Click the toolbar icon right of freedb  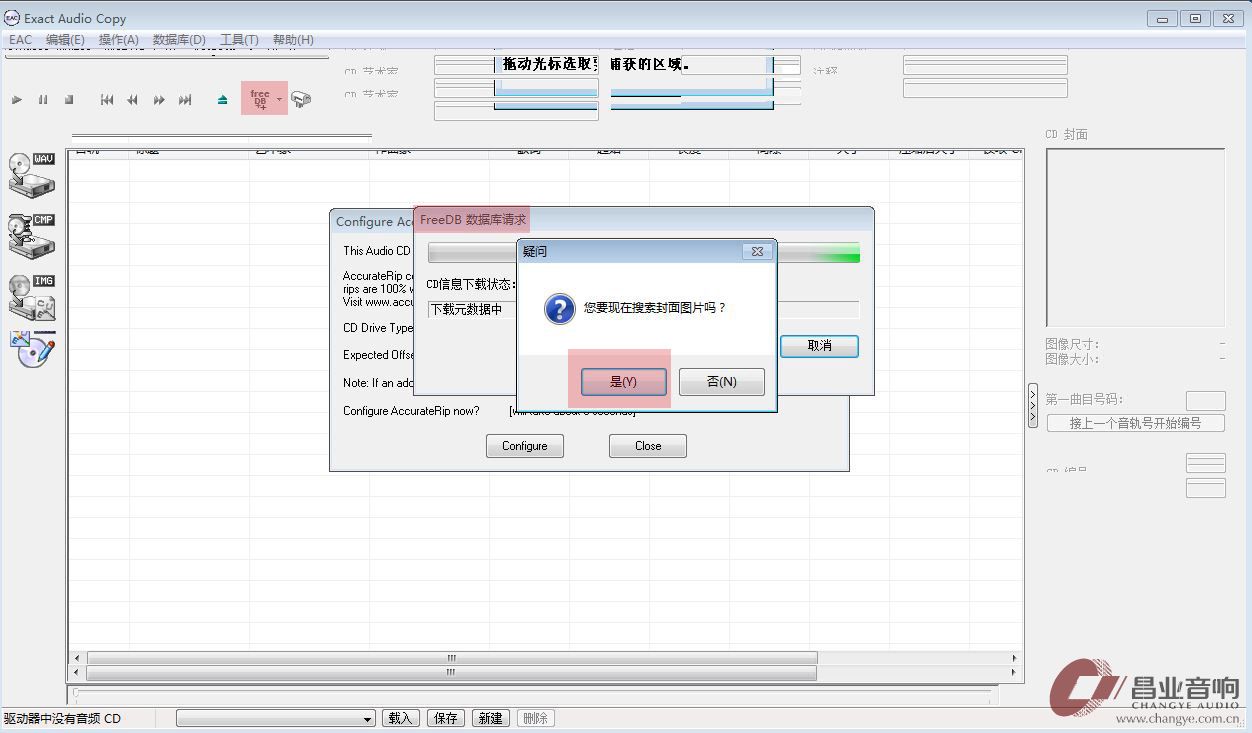(301, 99)
